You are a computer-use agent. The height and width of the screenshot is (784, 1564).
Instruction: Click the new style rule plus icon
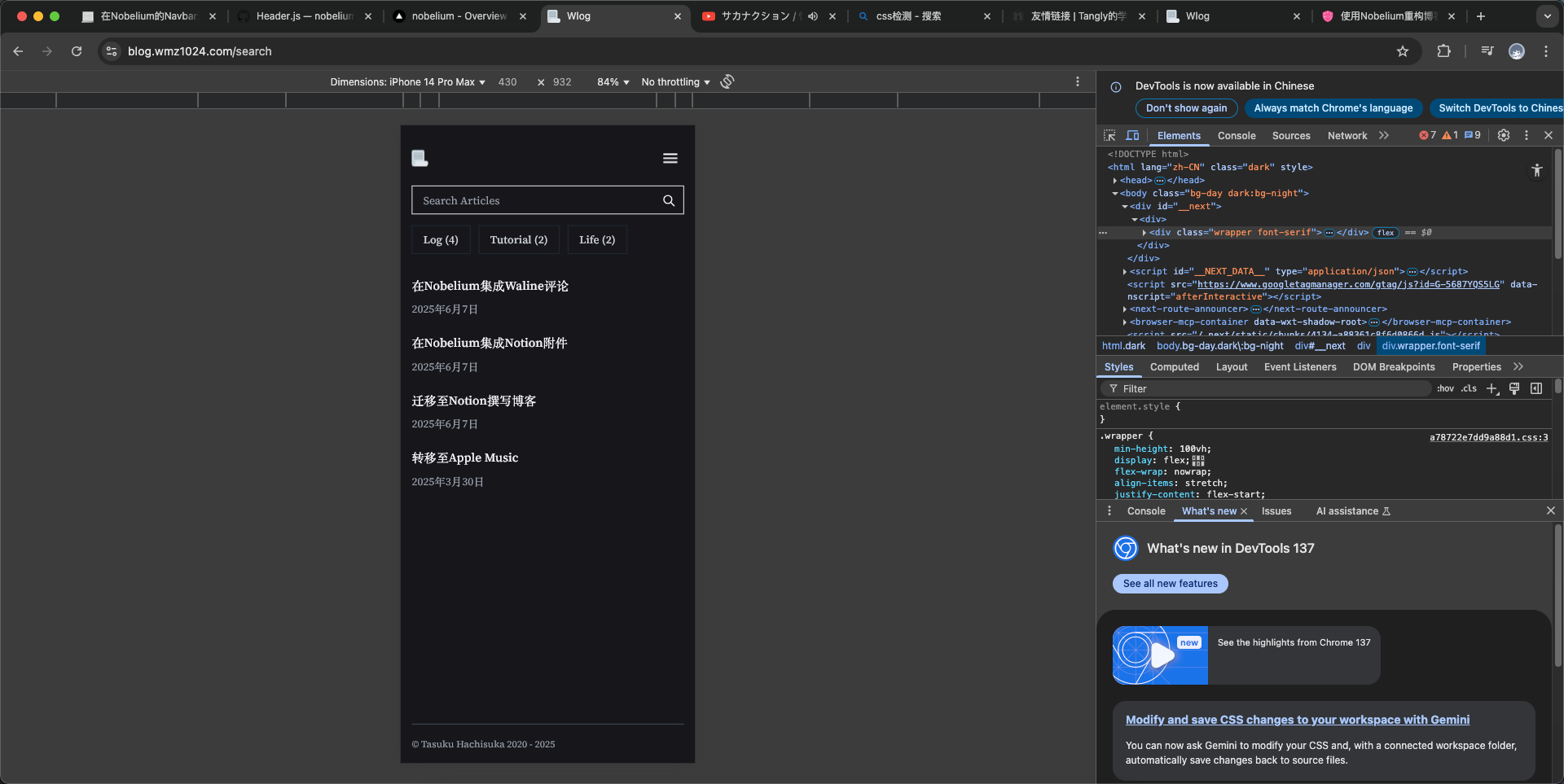click(1492, 388)
